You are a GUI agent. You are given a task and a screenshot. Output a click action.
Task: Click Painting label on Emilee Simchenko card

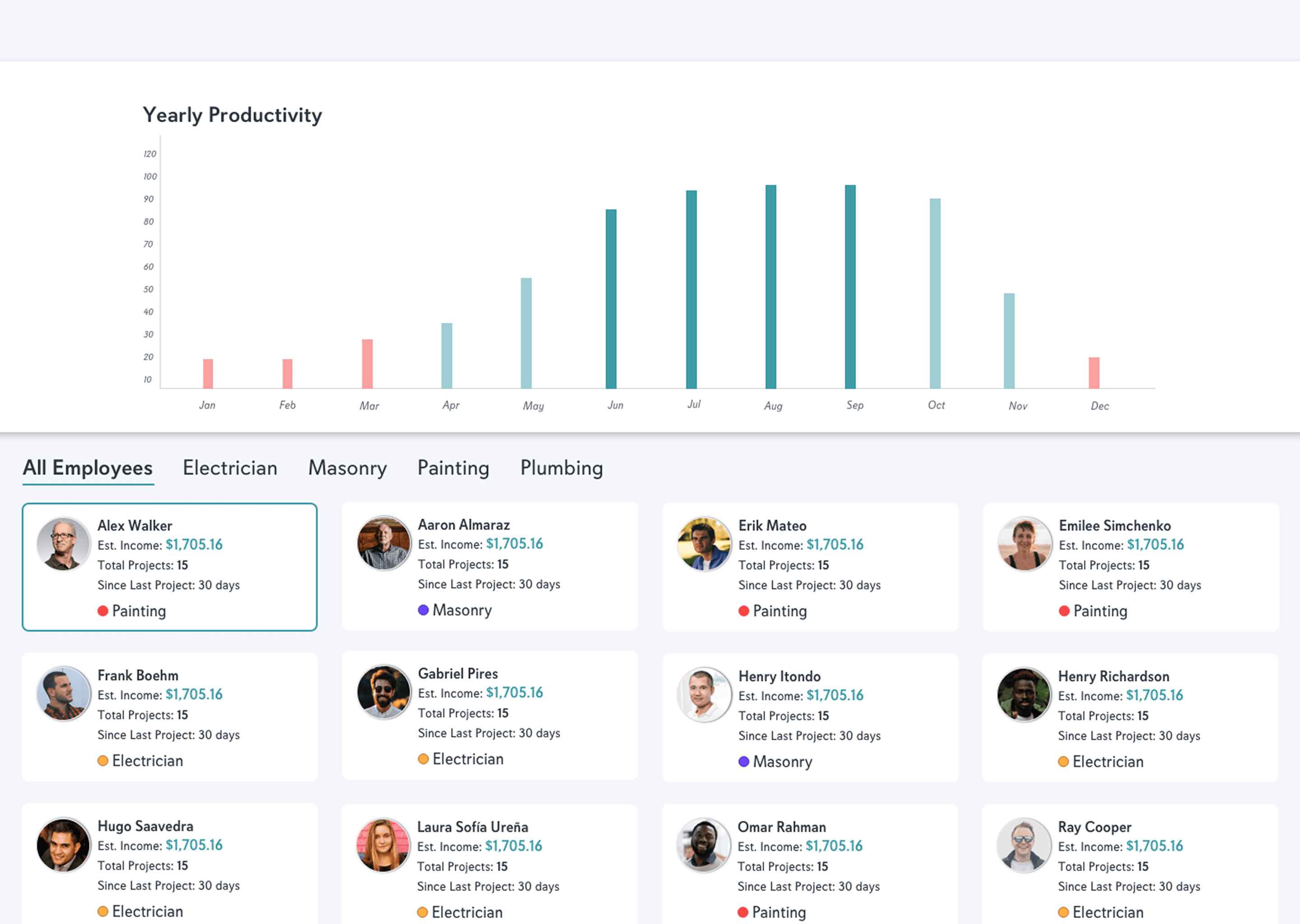[x=1100, y=610]
